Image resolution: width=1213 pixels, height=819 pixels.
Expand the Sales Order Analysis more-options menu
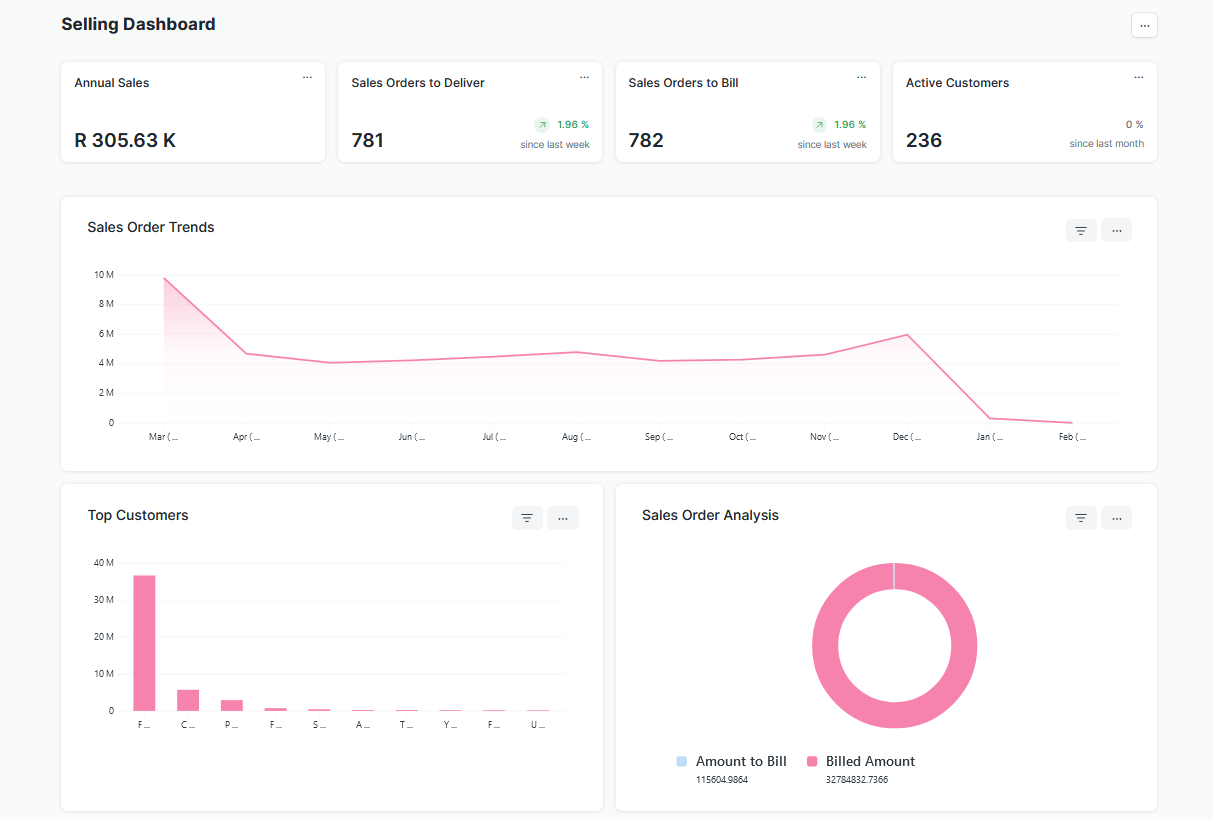click(1116, 518)
